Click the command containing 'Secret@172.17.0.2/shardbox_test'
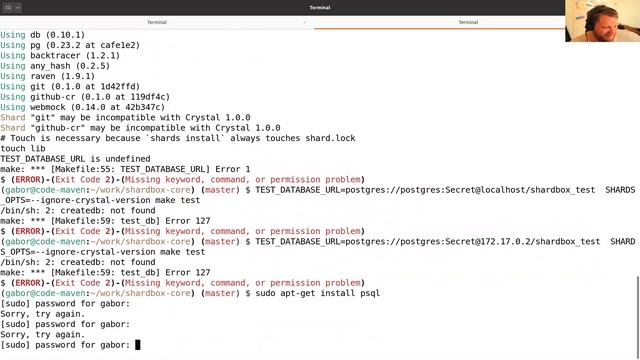 [445, 242]
